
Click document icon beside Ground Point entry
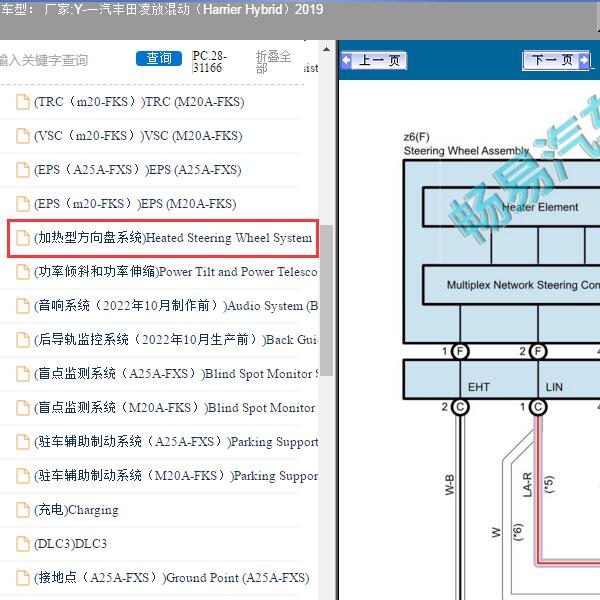(23, 578)
